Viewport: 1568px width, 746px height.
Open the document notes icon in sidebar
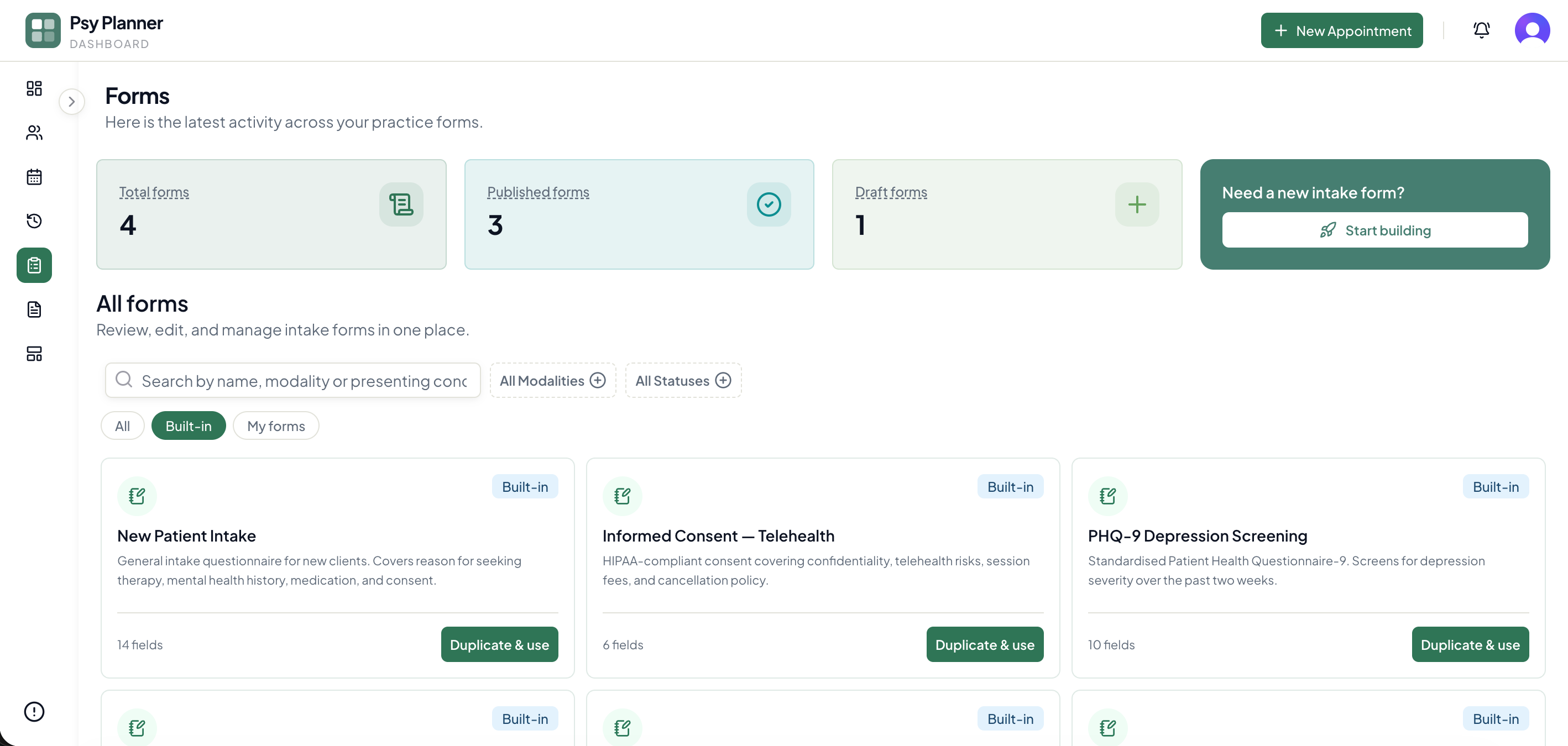click(x=34, y=309)
